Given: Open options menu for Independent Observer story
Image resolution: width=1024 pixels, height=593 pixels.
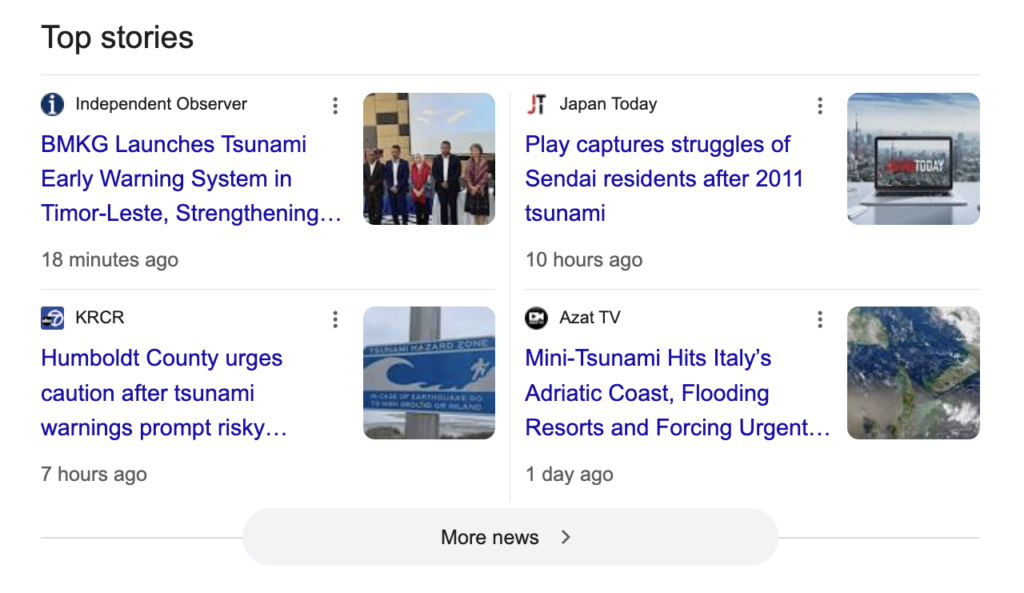Looking at the screenshot, I should coord(335,105).
